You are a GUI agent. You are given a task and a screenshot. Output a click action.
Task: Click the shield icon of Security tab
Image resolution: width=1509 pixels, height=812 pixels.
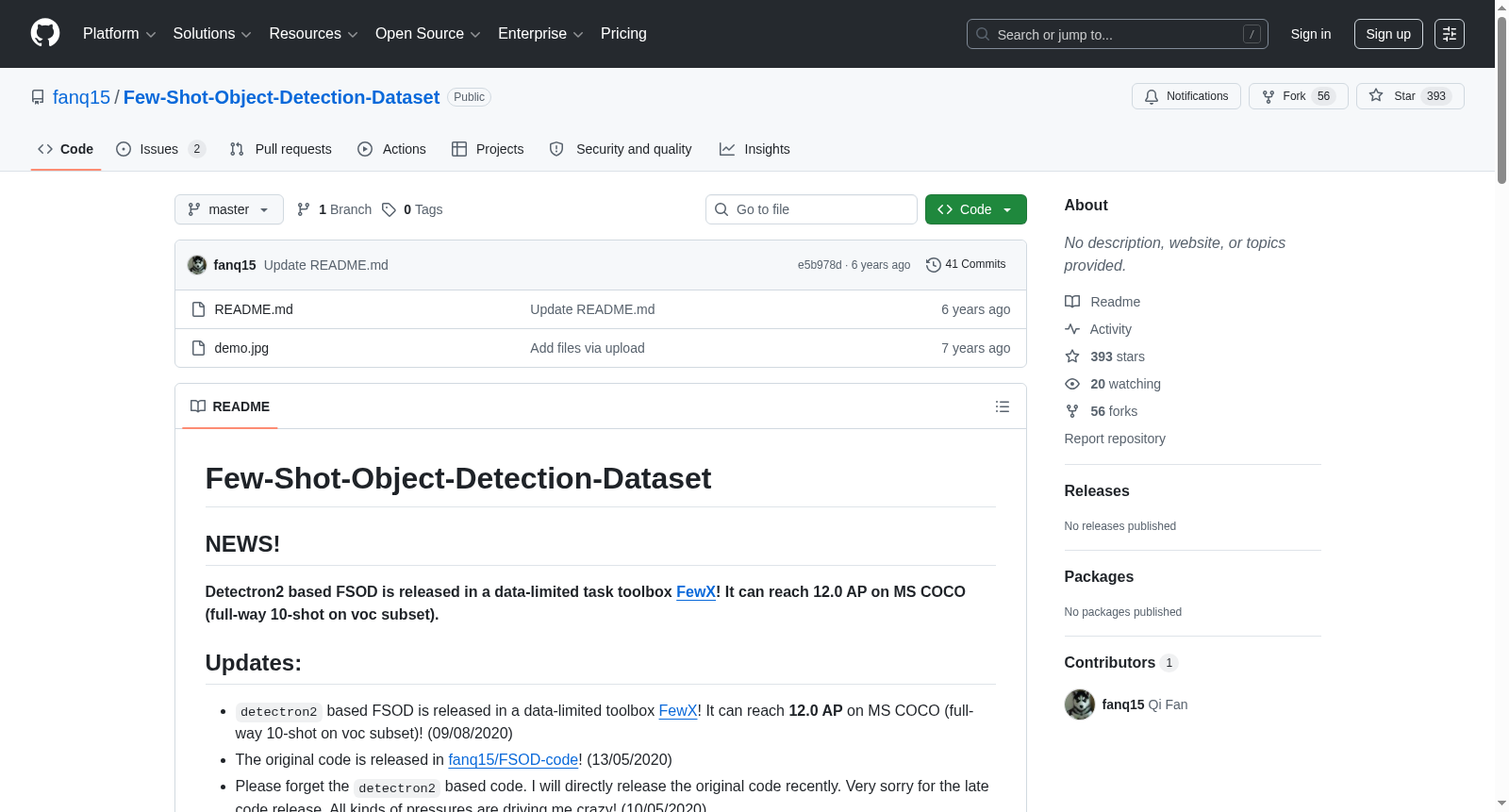pos(556,149)
